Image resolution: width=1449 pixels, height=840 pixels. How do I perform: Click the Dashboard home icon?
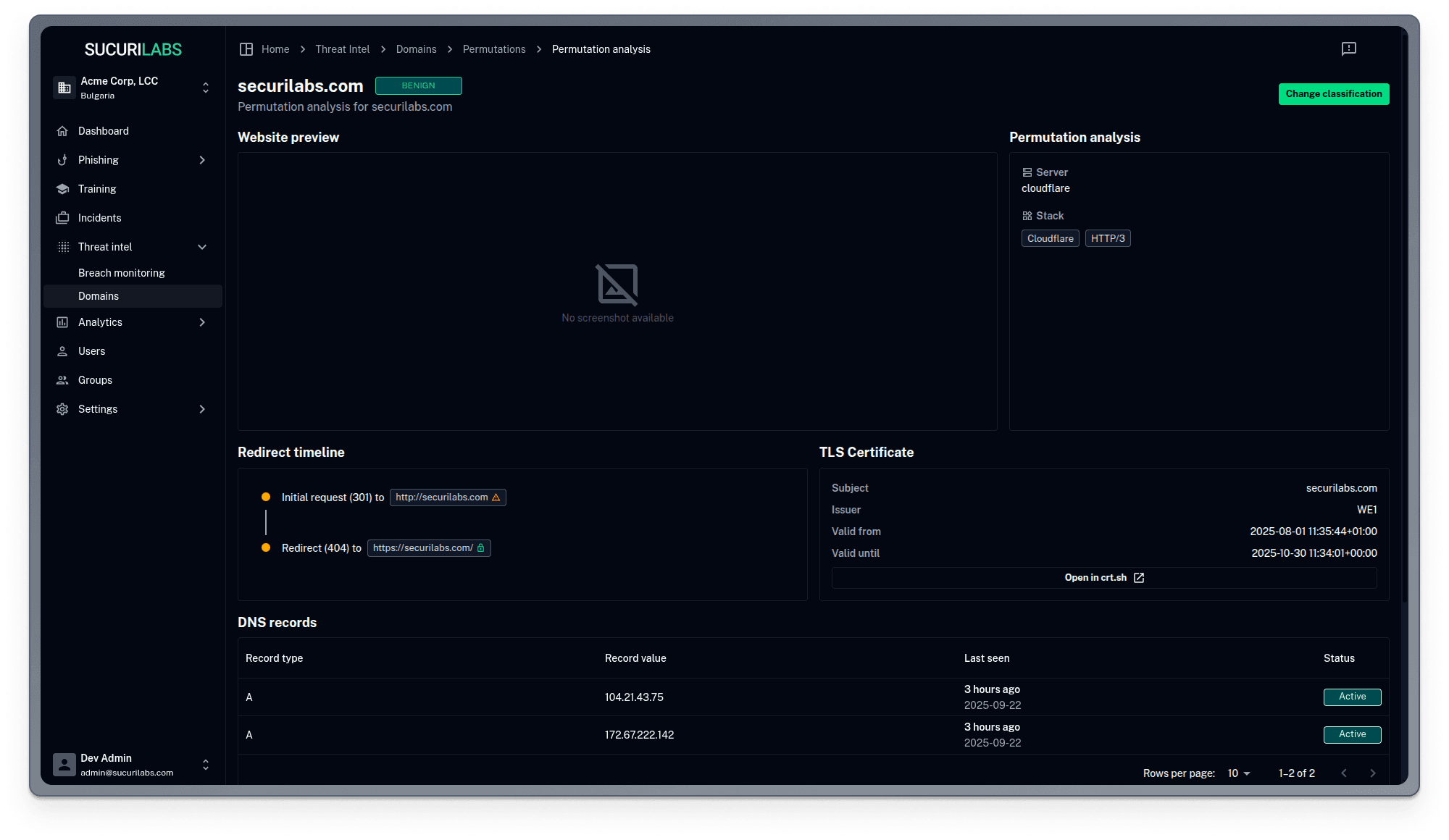click(62, 131)
